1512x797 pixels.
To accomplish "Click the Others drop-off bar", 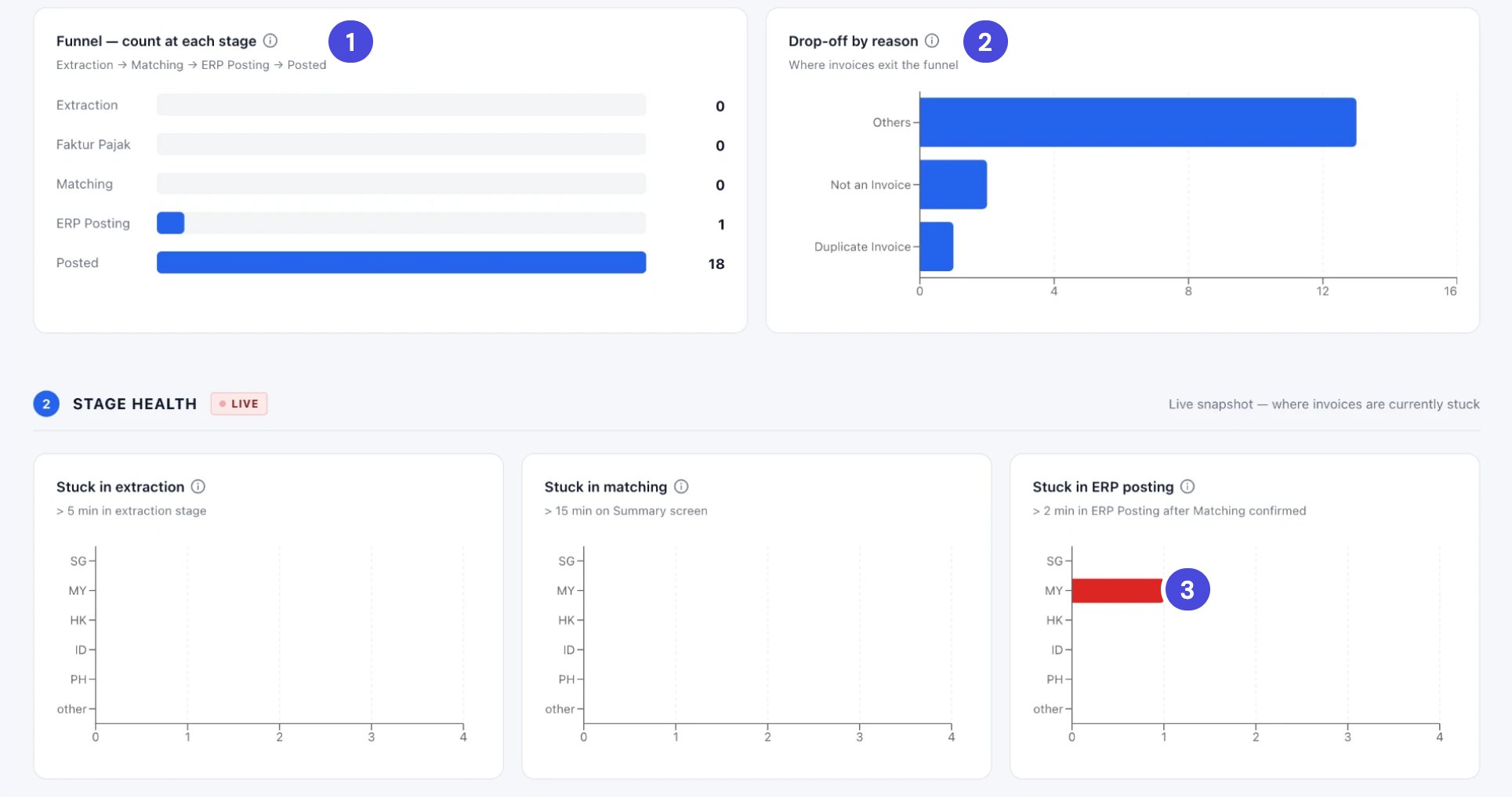I will 1138,122.
